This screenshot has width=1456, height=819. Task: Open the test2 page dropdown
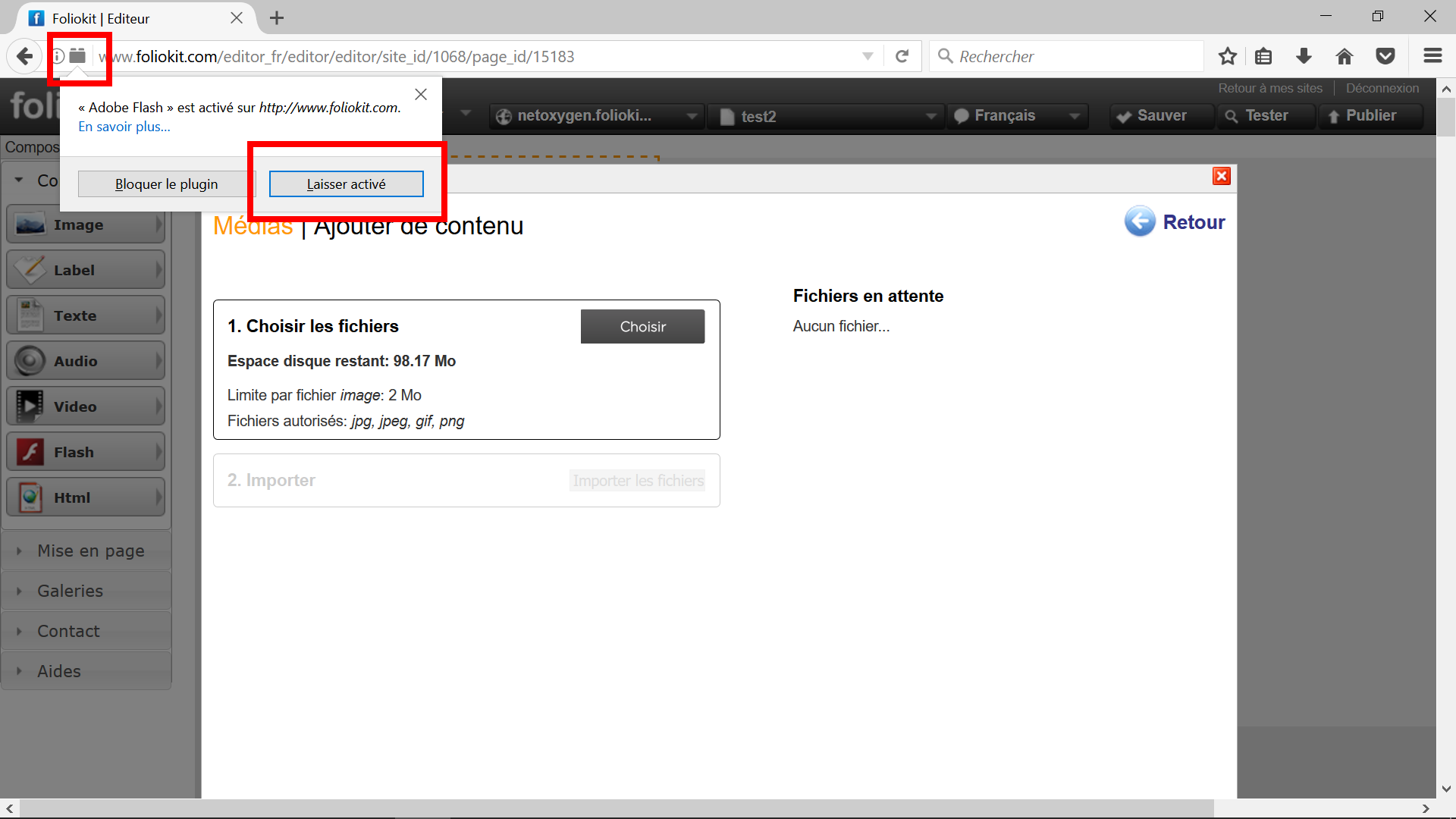click(827, 116)
